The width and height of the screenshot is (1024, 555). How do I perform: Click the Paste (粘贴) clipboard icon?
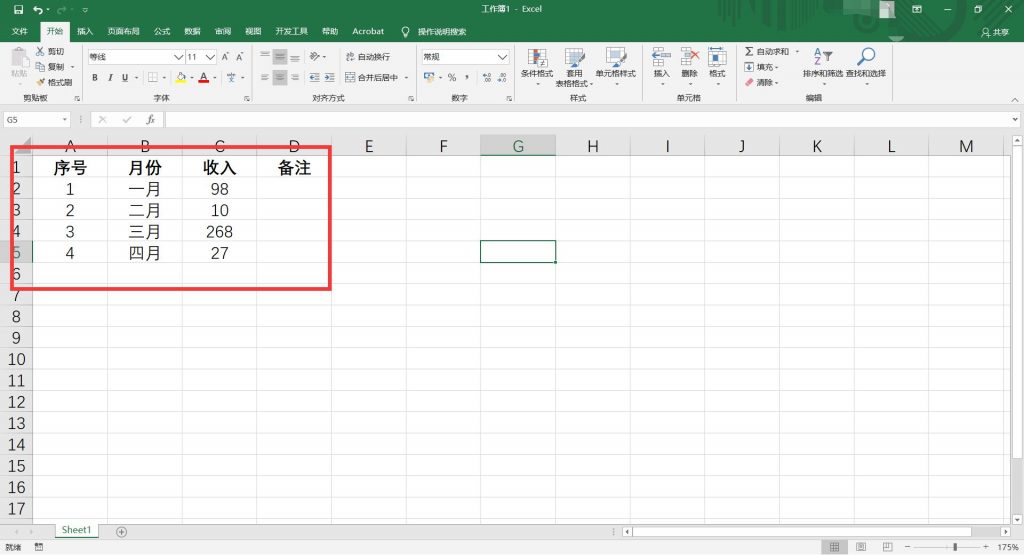pos(20,59)
